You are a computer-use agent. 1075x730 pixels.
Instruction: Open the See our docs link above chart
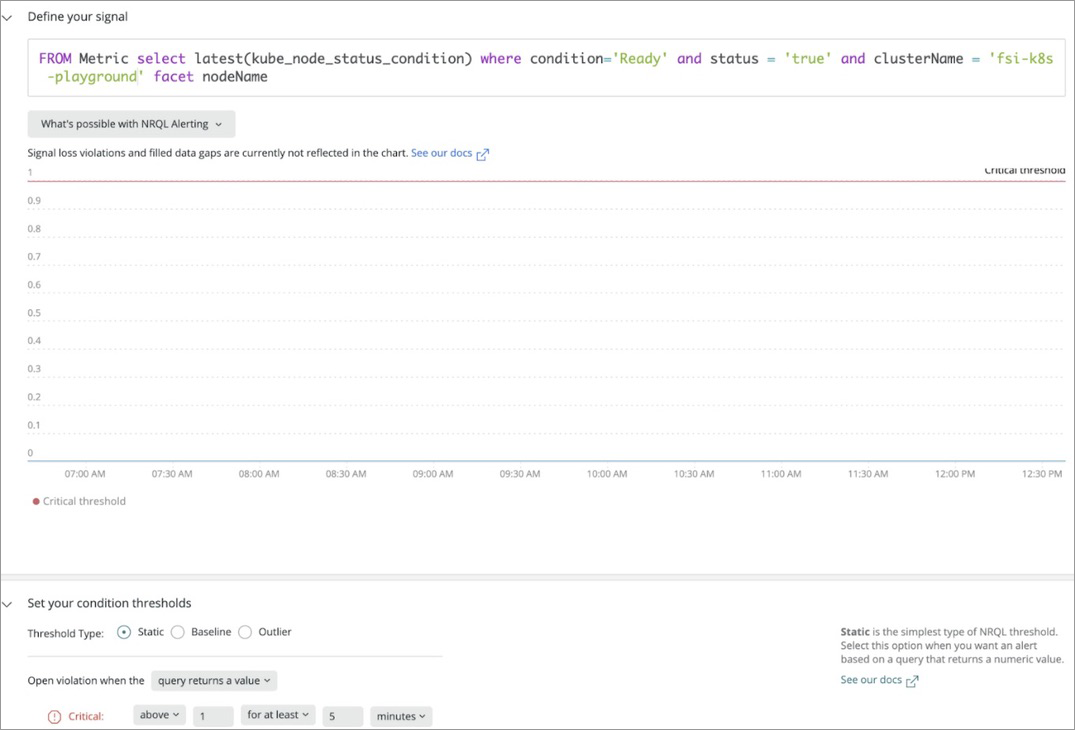click(x=441, y=153)
